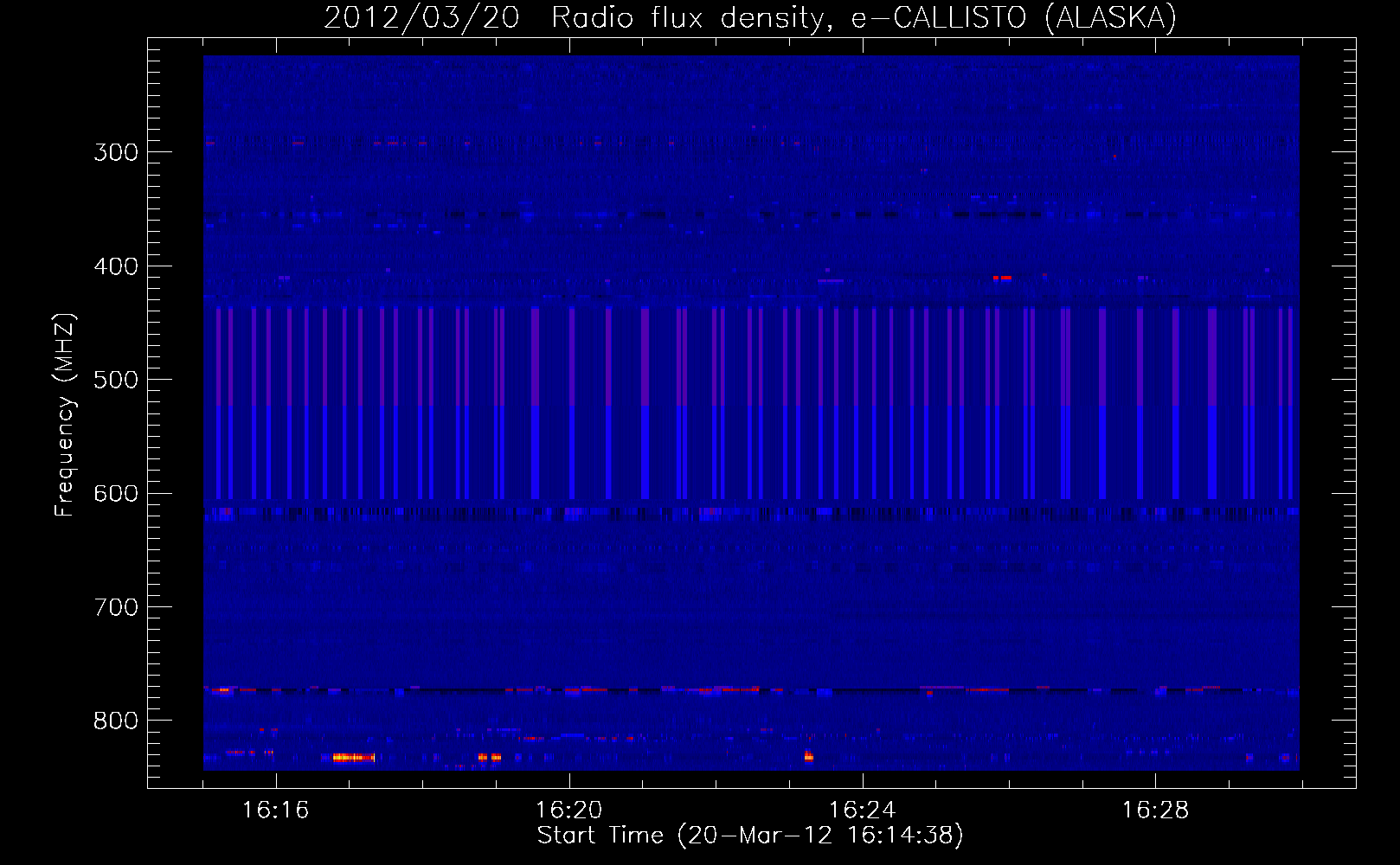Click the 600 frequency tick label
The height and width of the screenshot is (865, 1400).
pyautogui.click(x=116, y=494)
